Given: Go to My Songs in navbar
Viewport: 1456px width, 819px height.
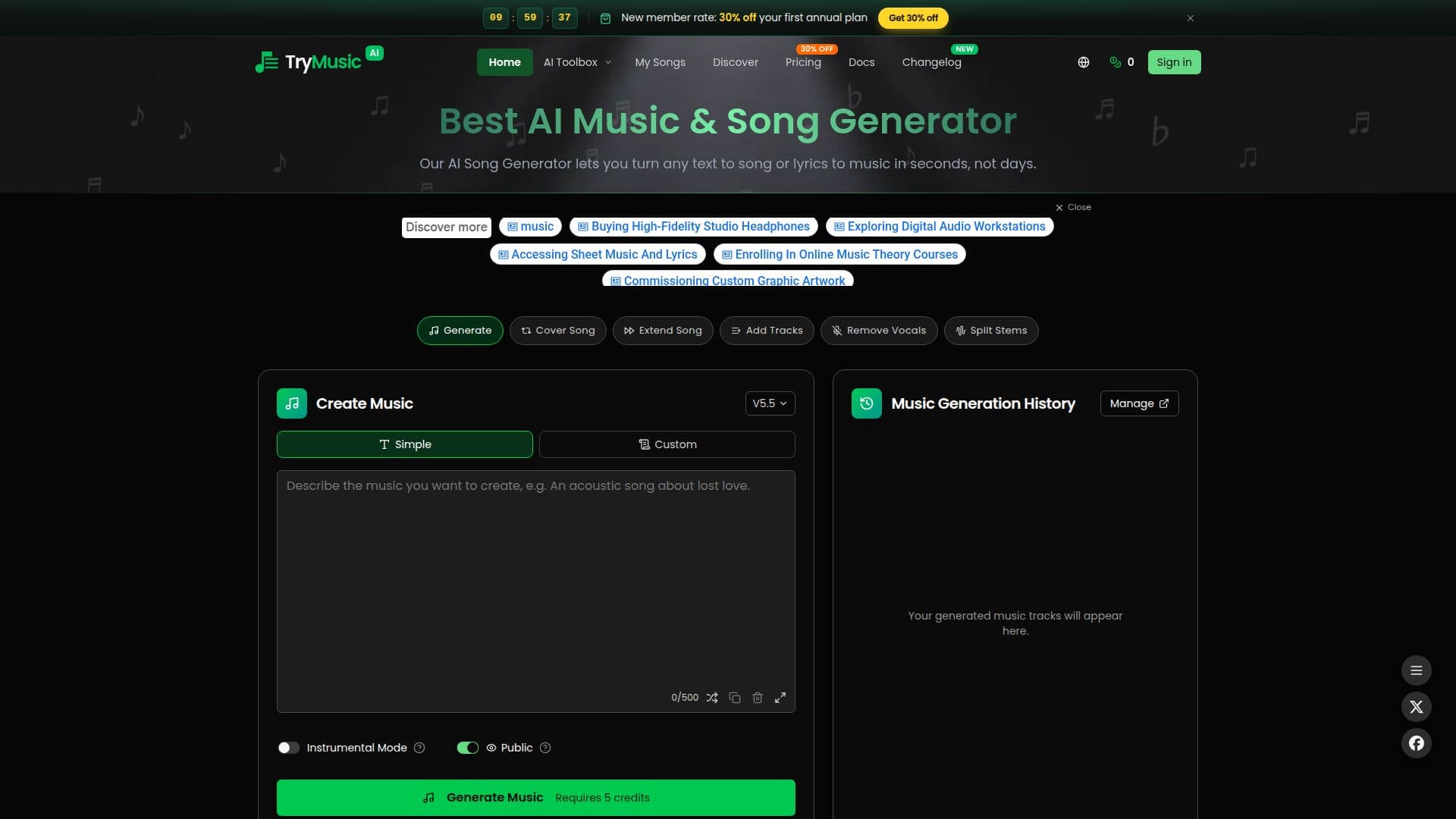Looking at the screenshot, I should [x=660, y=62].
